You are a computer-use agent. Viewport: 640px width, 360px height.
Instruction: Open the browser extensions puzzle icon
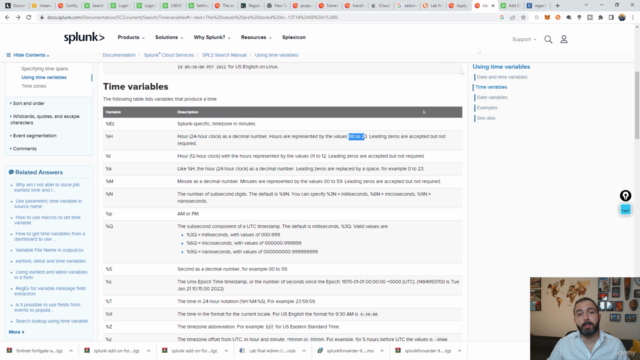pos(600,18)
